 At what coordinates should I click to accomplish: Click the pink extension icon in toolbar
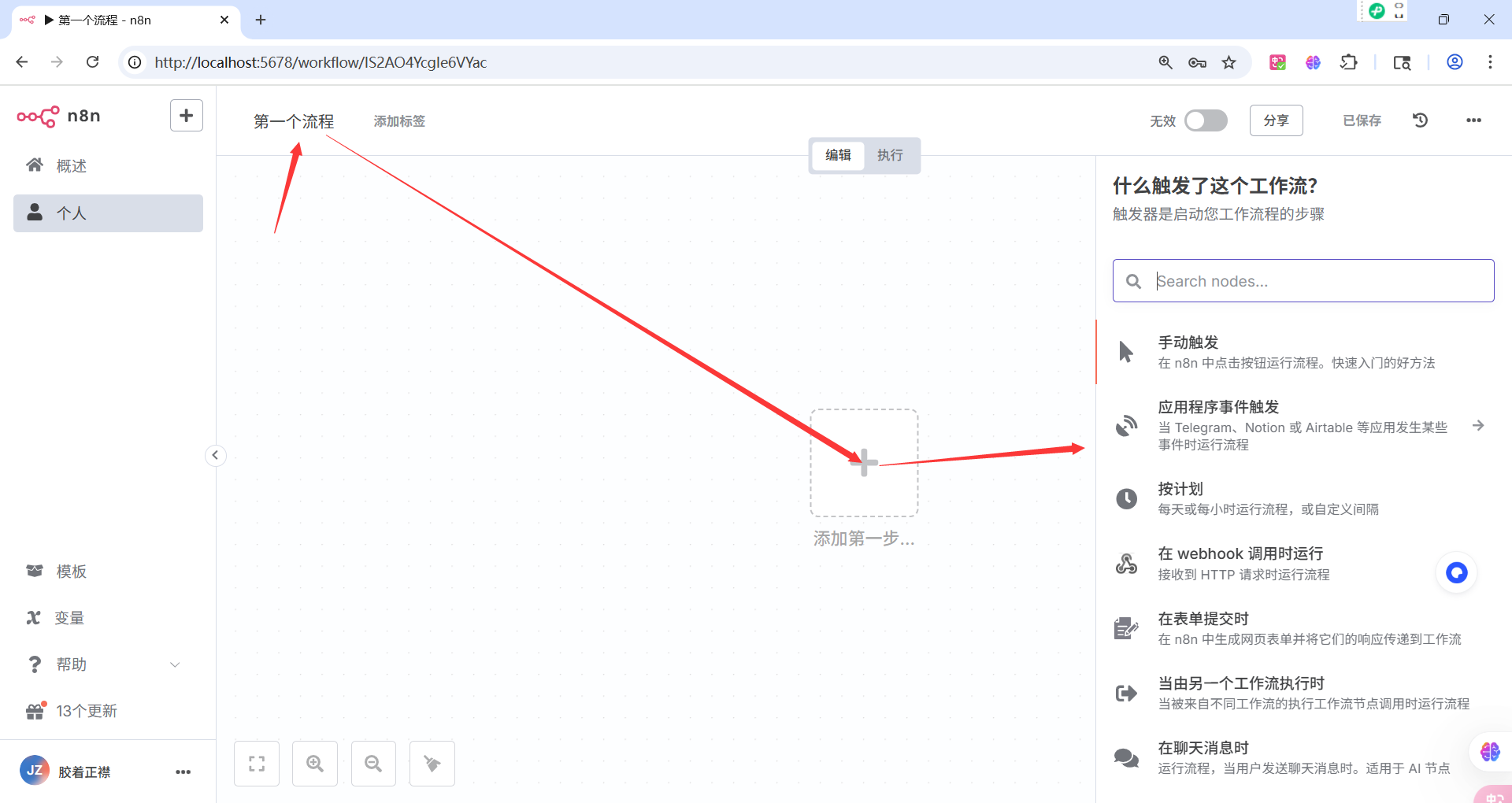point(1277,62)
